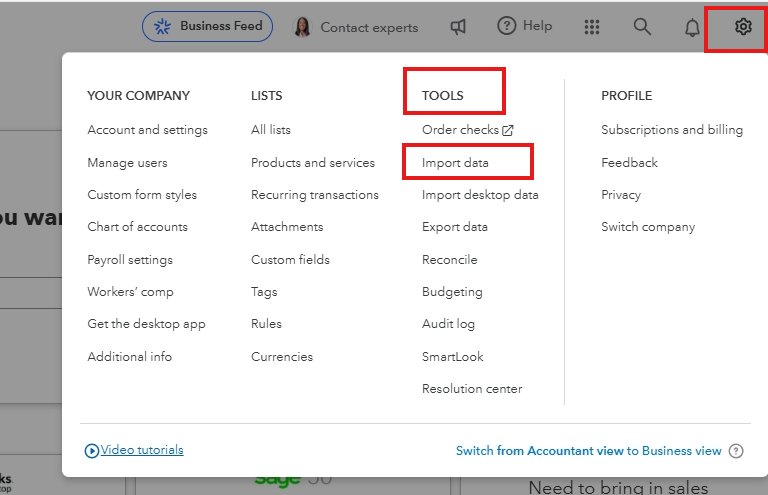Open Order checks external link
Viewport: 768px width, 495px height.
tap(467, 130)
